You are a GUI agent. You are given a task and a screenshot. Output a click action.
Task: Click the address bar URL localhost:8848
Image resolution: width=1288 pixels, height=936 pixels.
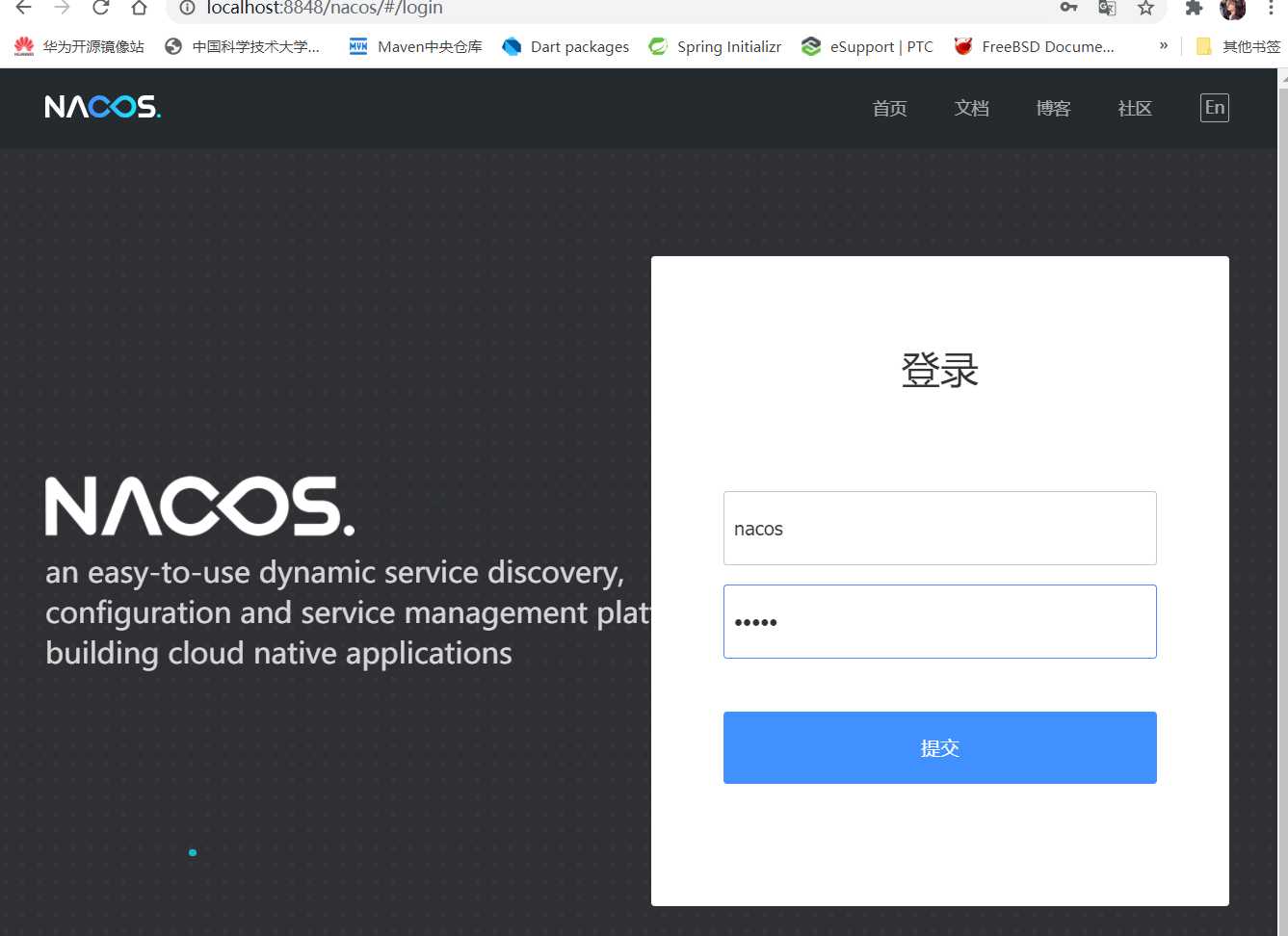(x=325, y=8)
